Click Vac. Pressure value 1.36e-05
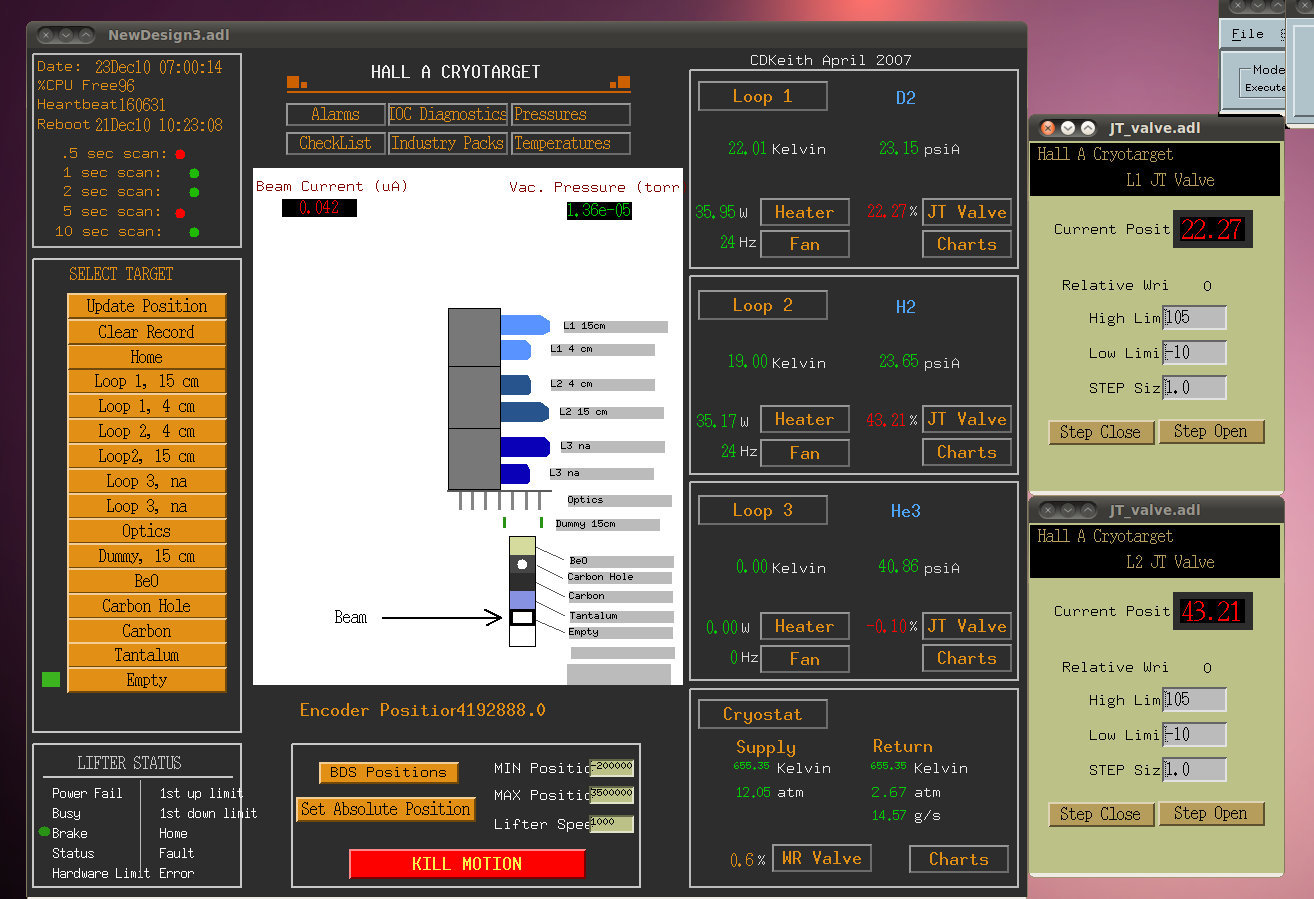 click(x=598, y=210)
